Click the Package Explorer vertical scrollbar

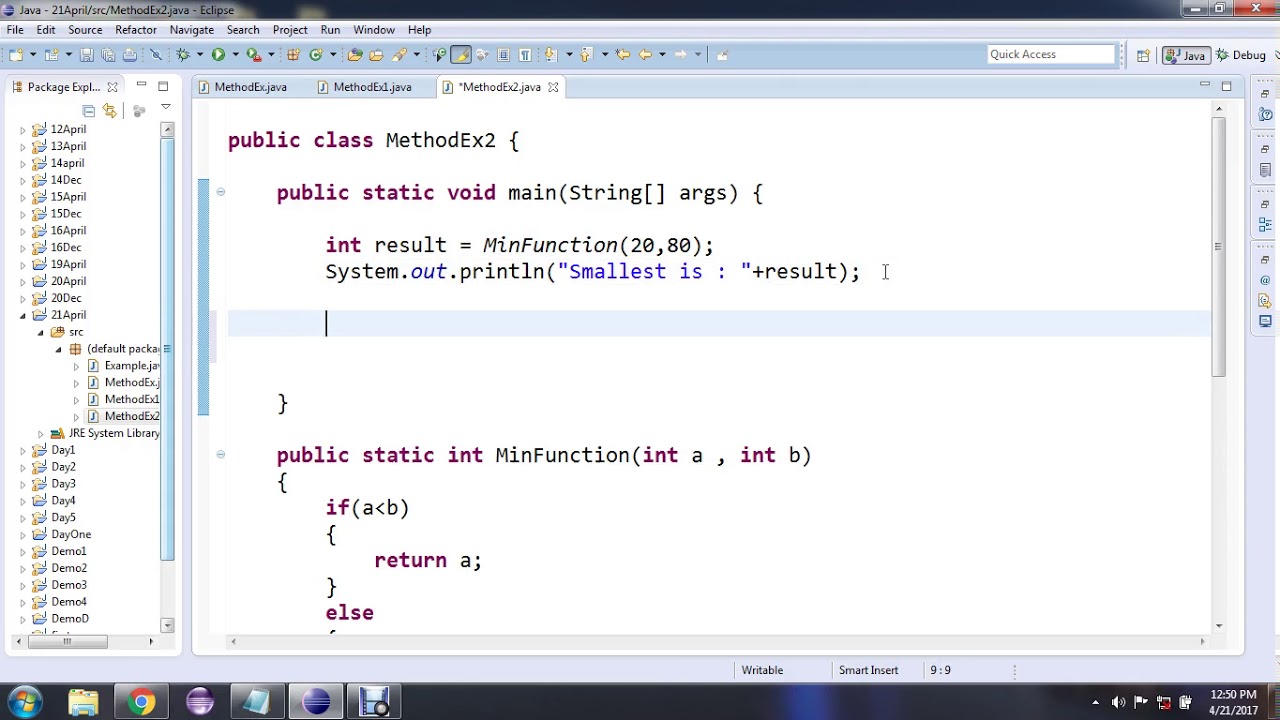pos(168,350)
